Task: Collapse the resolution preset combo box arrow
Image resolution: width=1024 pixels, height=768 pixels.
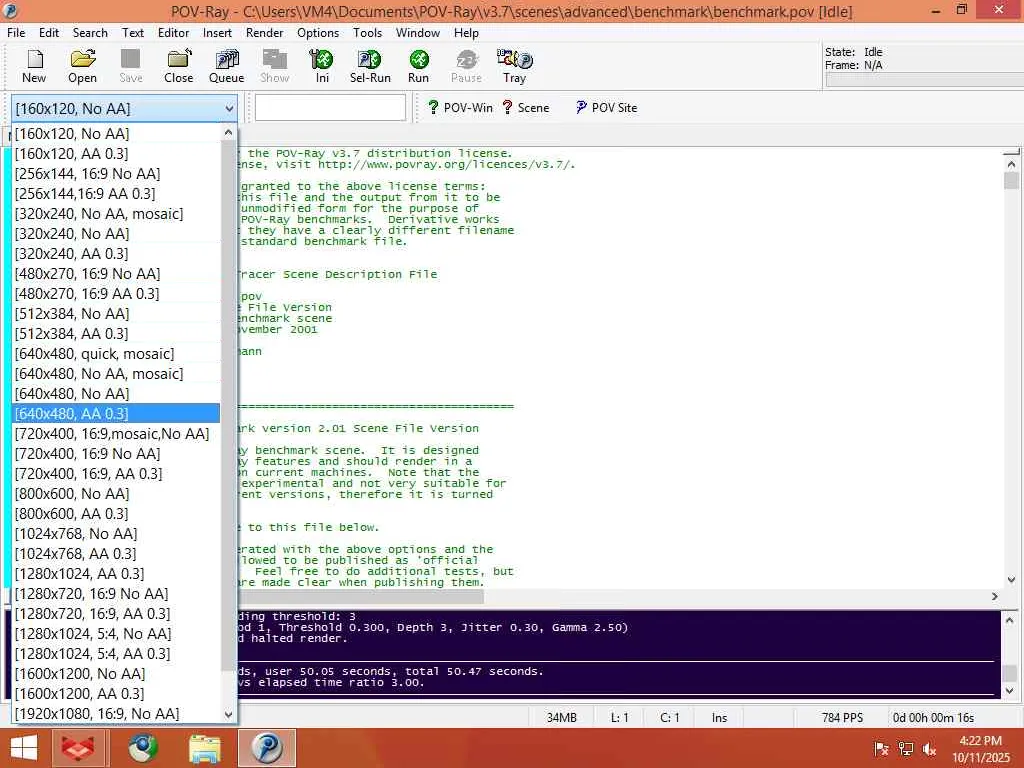Action: [229, 109]
